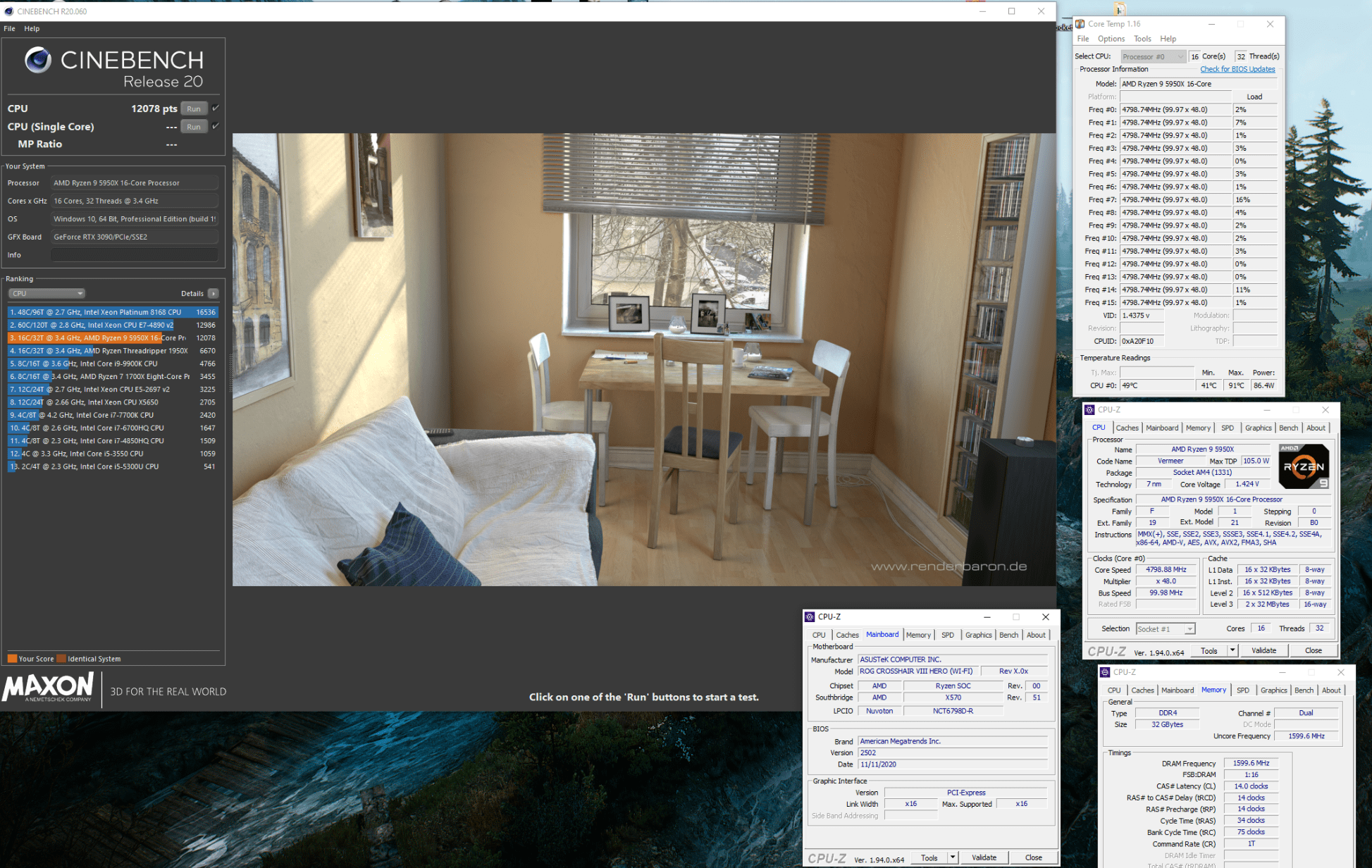Viewport: 1372px width, 868px height.
Task: Open the Selection Socket #1 dropdown
Action: point(1166,628)
